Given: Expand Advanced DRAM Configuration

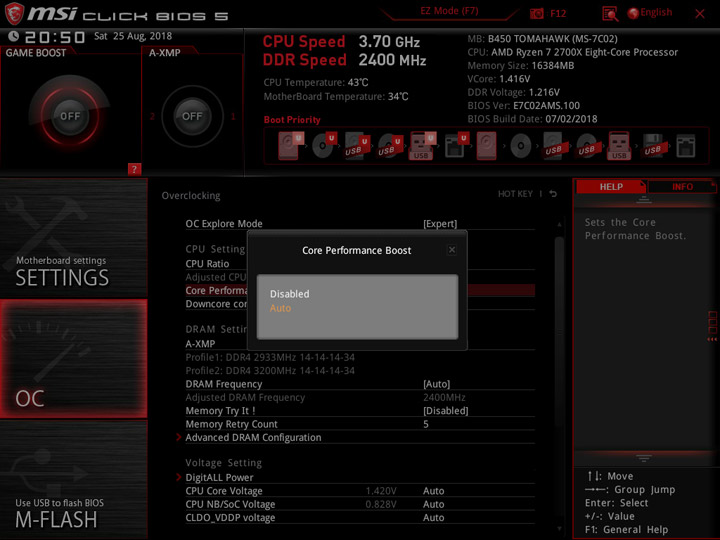Looking at the screenshot, I should [x=253, y=437].
